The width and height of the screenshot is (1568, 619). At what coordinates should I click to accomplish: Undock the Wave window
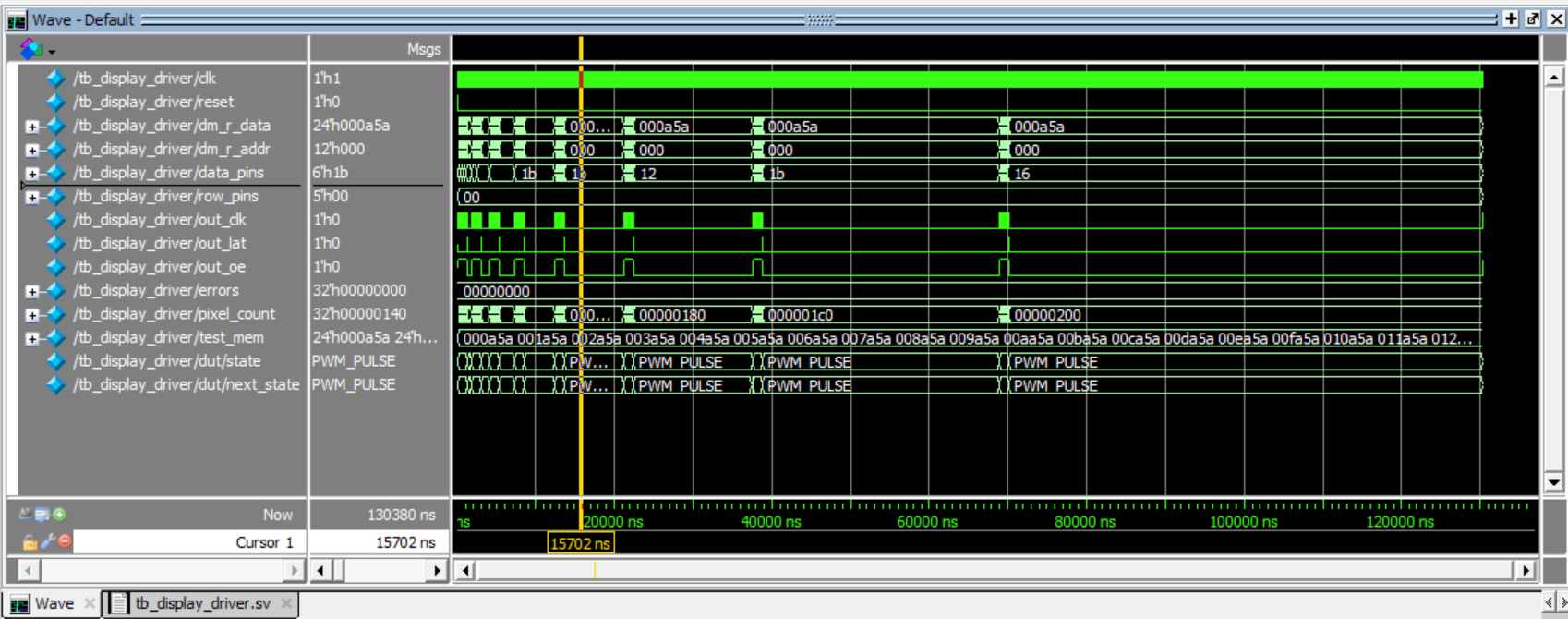coord(1533,19)
